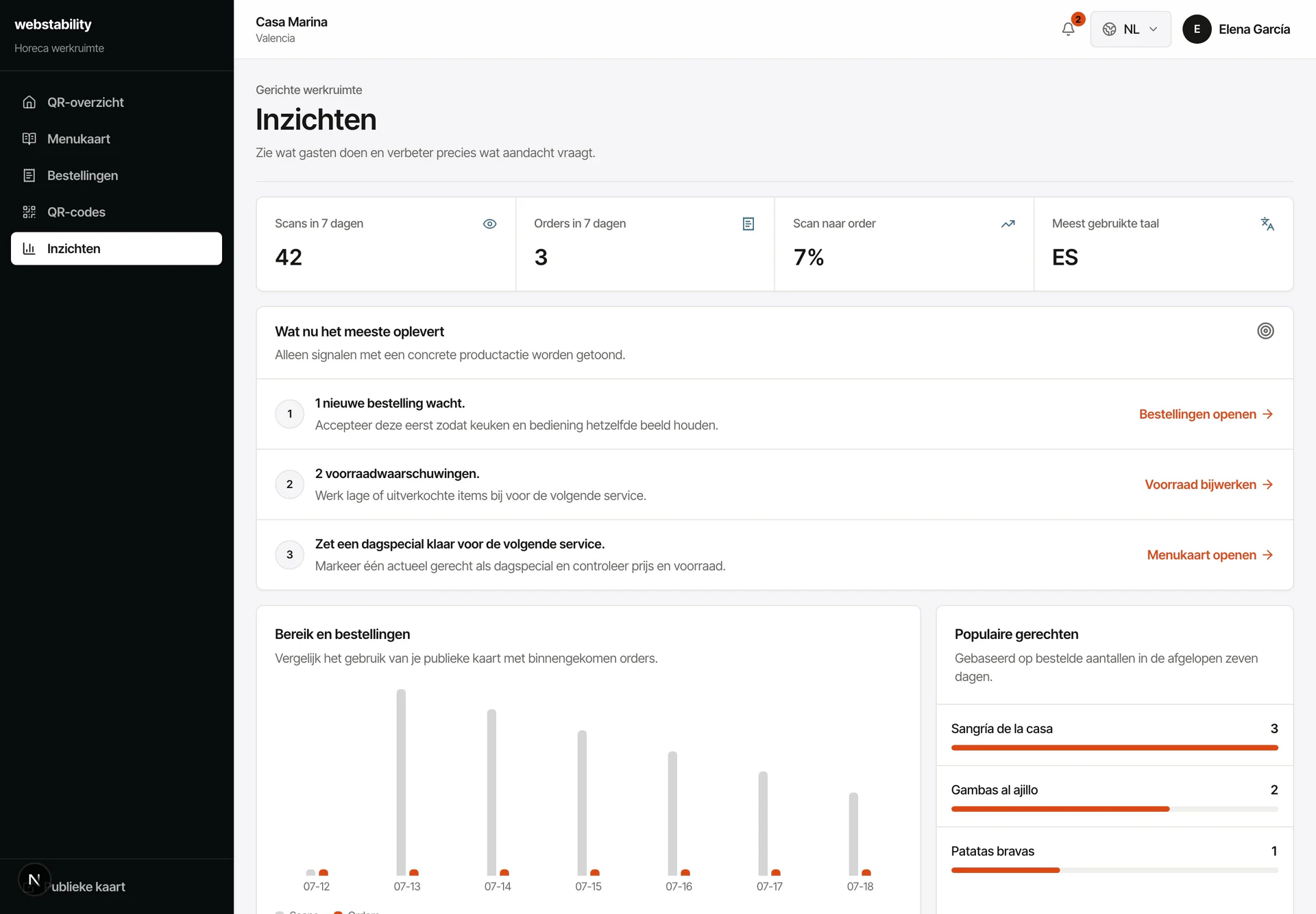Open QR-codes in the sidebar

click(x=117, y=212)
